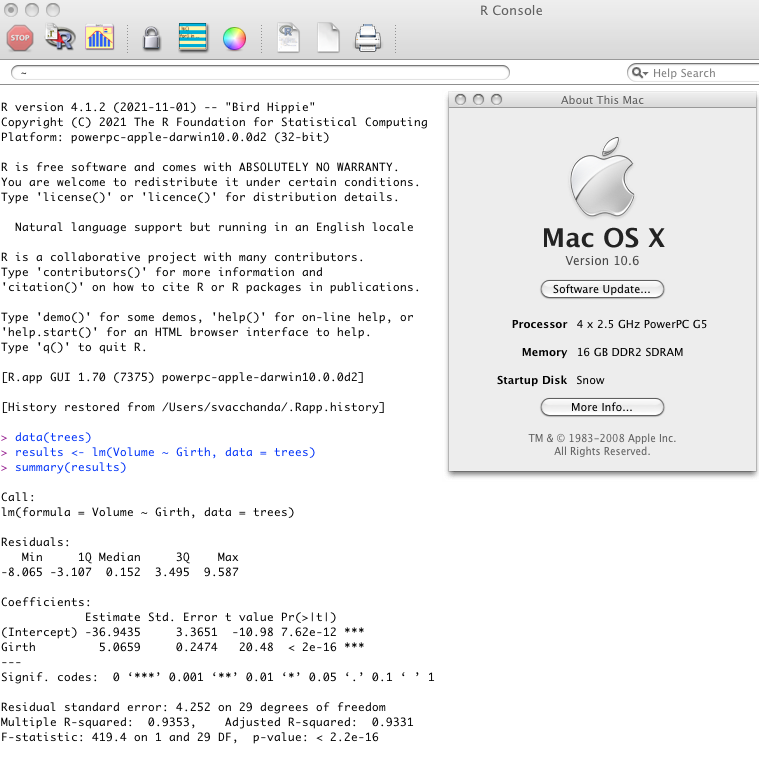Click the Apple logo in About This Mac
This screenshot has width=759, height=761.
pos(602,177)
